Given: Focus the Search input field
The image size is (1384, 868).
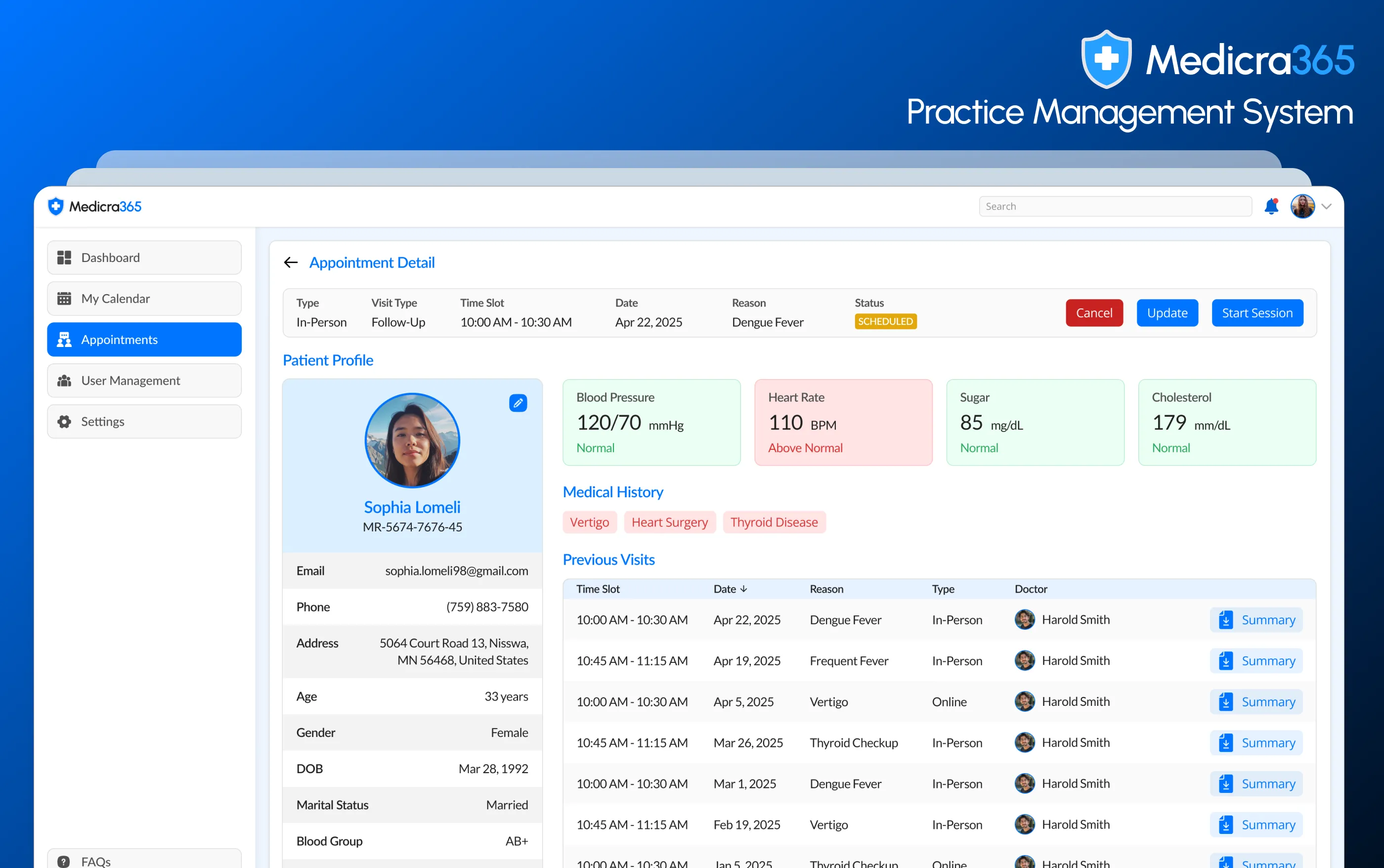Looking at the screenshot, I should [x=1115, y=206].
